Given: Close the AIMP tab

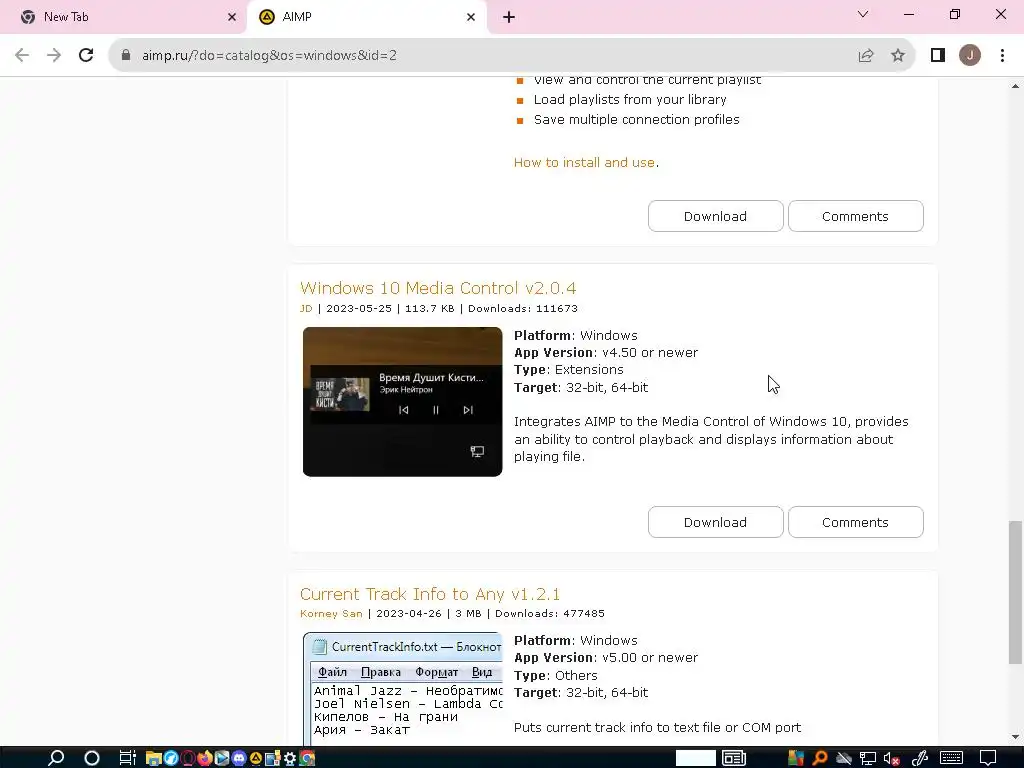Looking at the screenshot, I should (x=471, y=17).
